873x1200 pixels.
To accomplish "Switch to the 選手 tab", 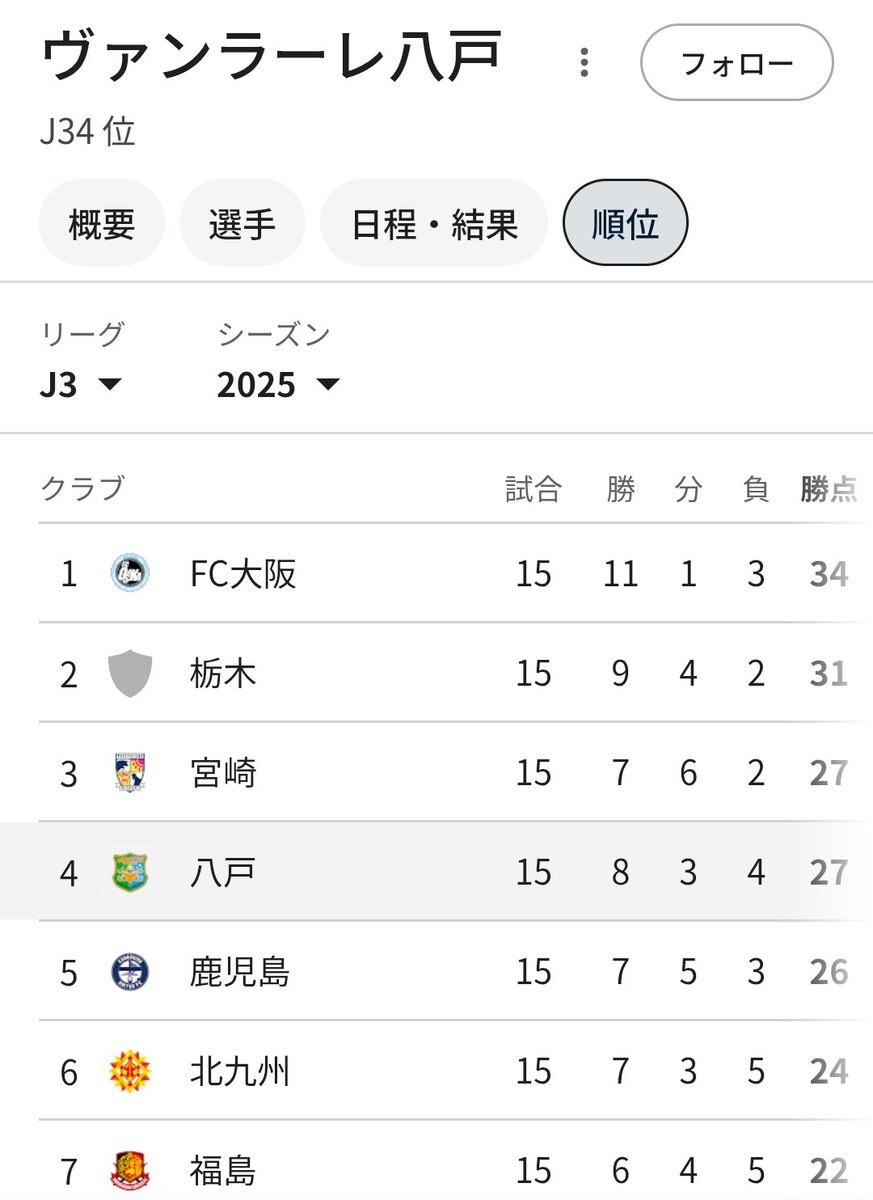I will tap(242, 223).
